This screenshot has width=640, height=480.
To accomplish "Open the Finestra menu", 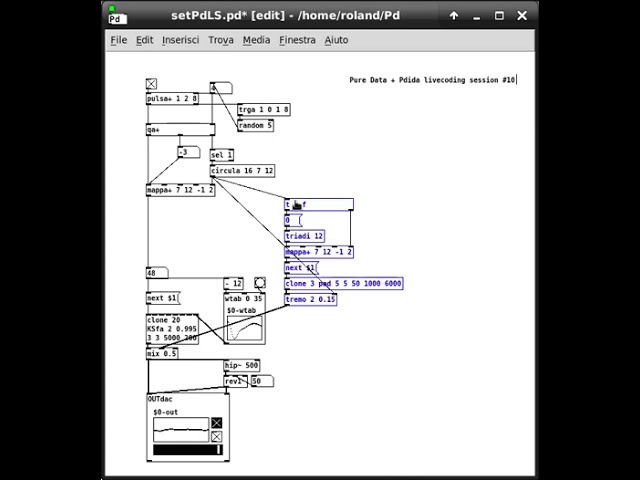I will (x=297, y=40).
